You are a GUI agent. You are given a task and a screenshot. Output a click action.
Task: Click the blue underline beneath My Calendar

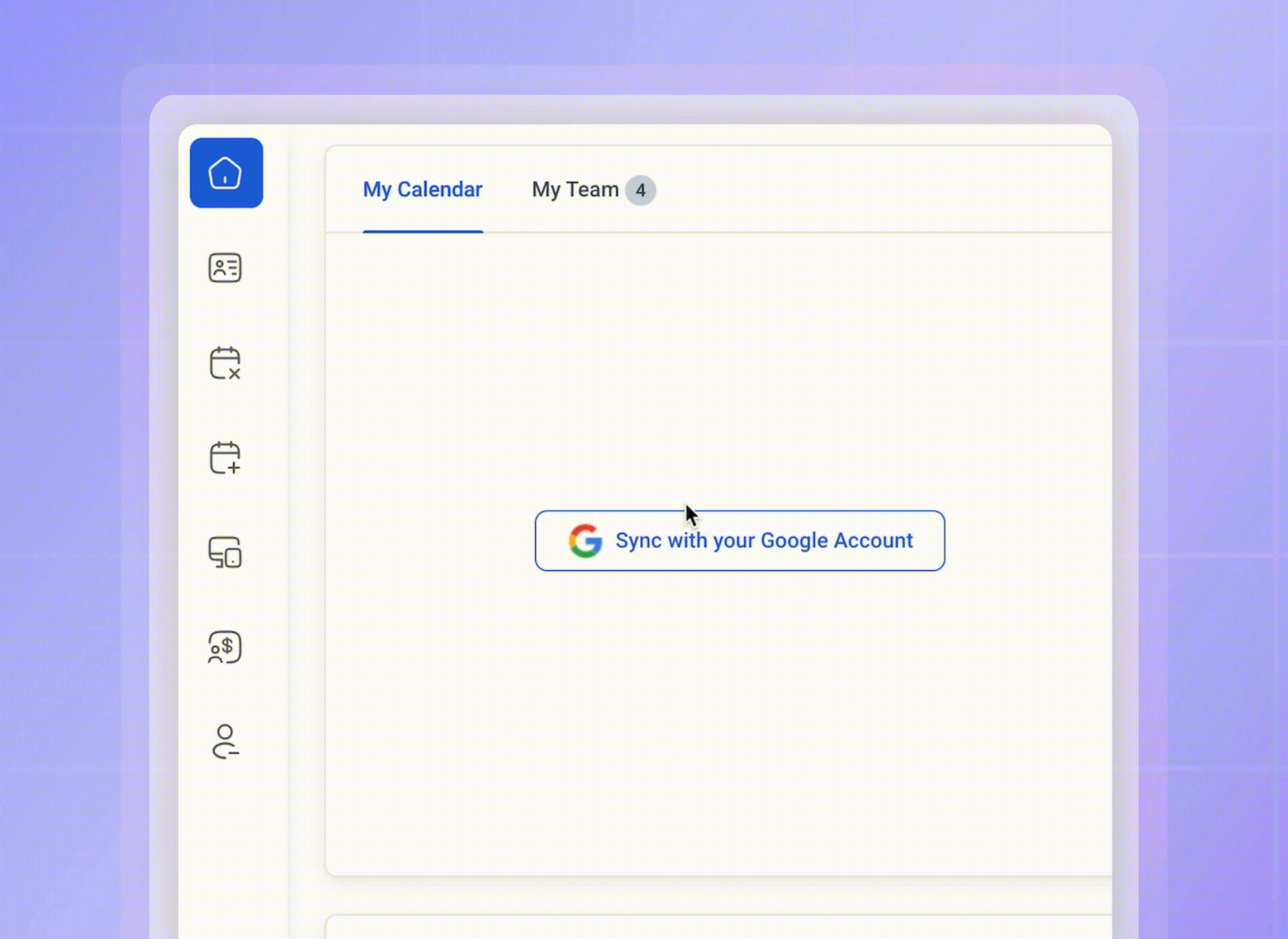[422, 231]
